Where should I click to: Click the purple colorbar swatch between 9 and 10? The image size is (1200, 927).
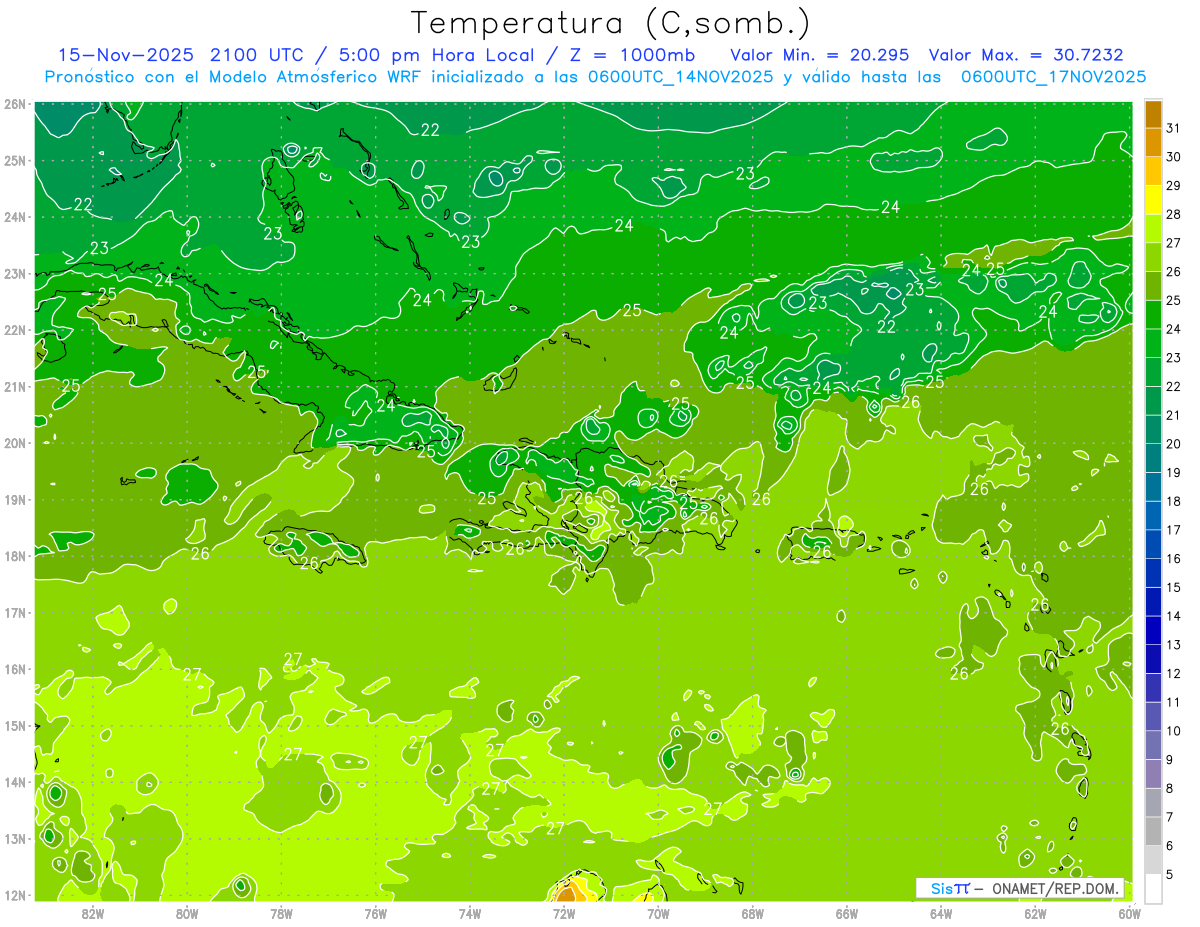pos(1153,745)
